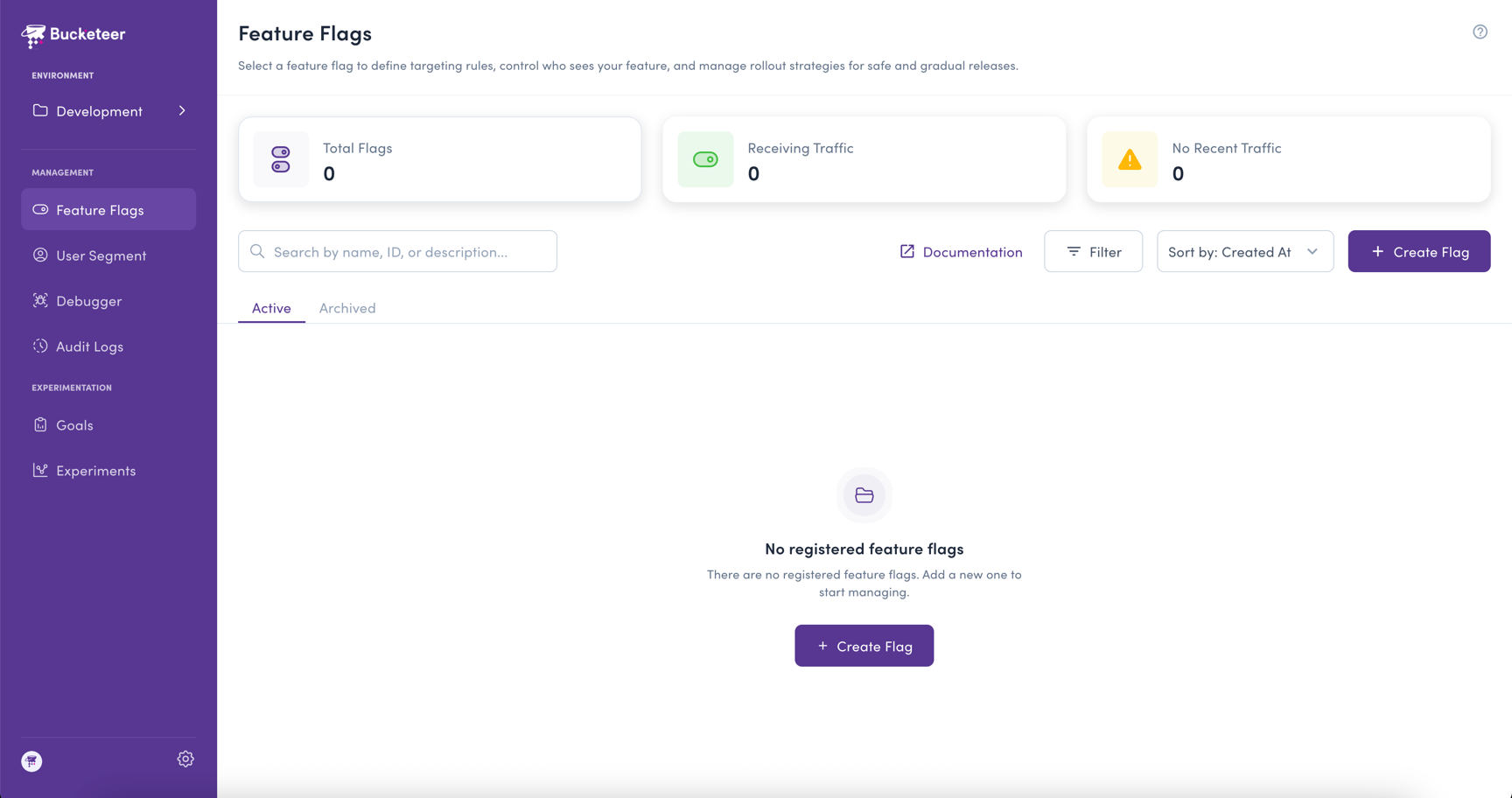The width and height of the screenshot is (1512, 798).
Task: Open the Documentation link
Action: tap(961, 252)
